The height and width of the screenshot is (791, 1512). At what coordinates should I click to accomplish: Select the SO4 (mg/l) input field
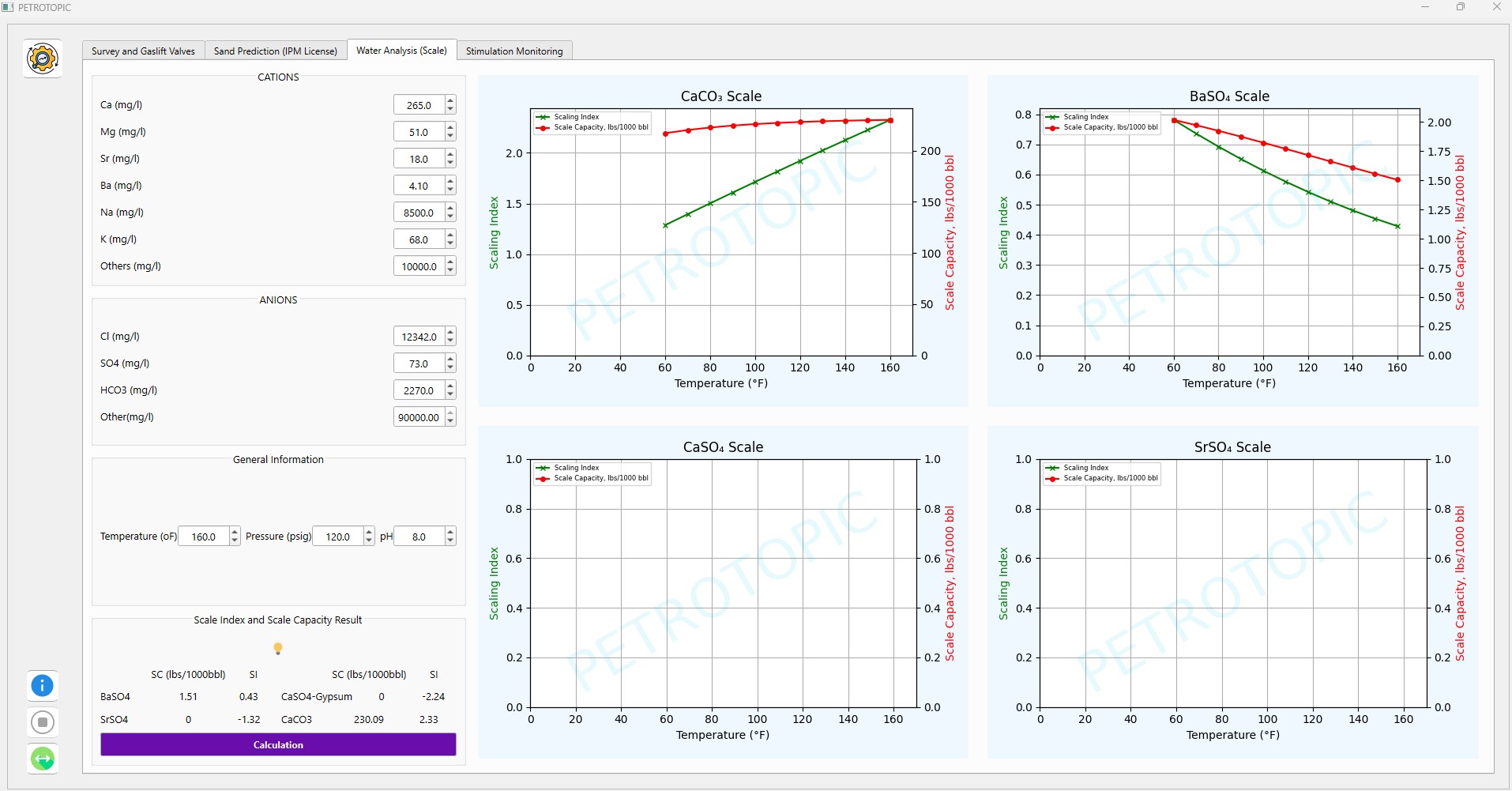(419, 363)
